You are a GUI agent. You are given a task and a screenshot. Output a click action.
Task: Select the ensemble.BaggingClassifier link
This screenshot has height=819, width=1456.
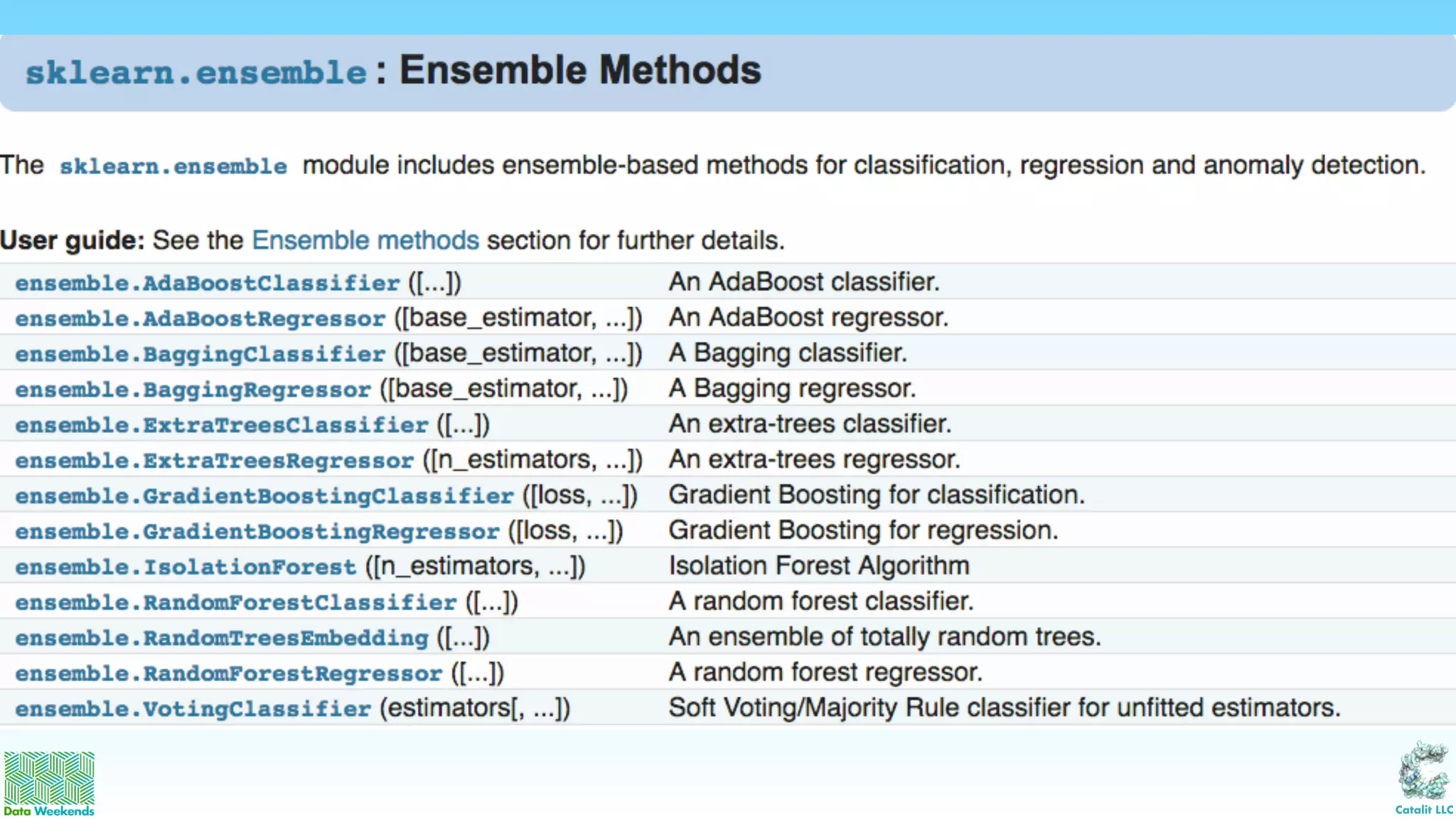coord(200,354)
